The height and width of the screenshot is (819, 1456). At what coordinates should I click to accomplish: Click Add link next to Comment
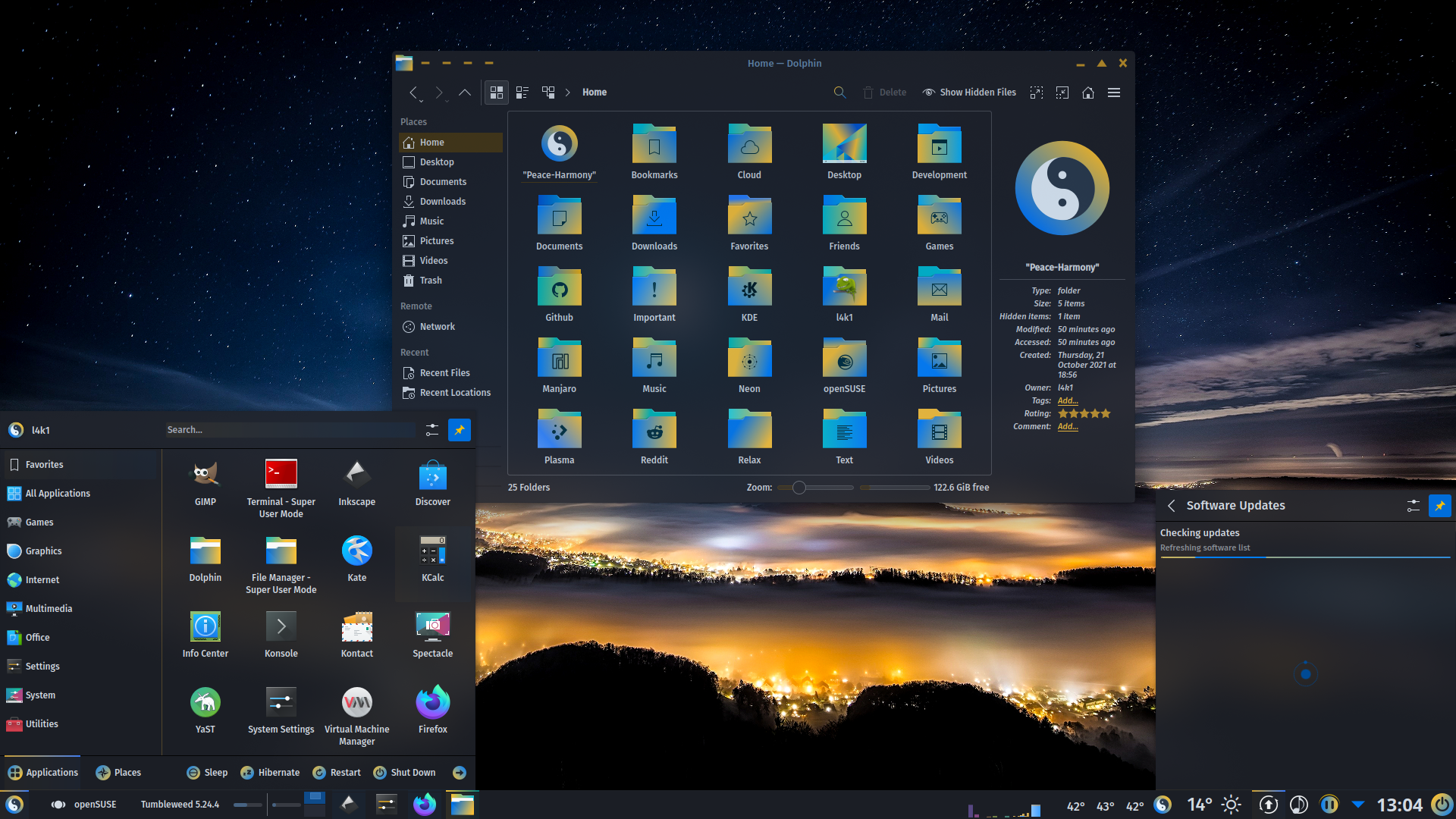tap(1068, 426)
